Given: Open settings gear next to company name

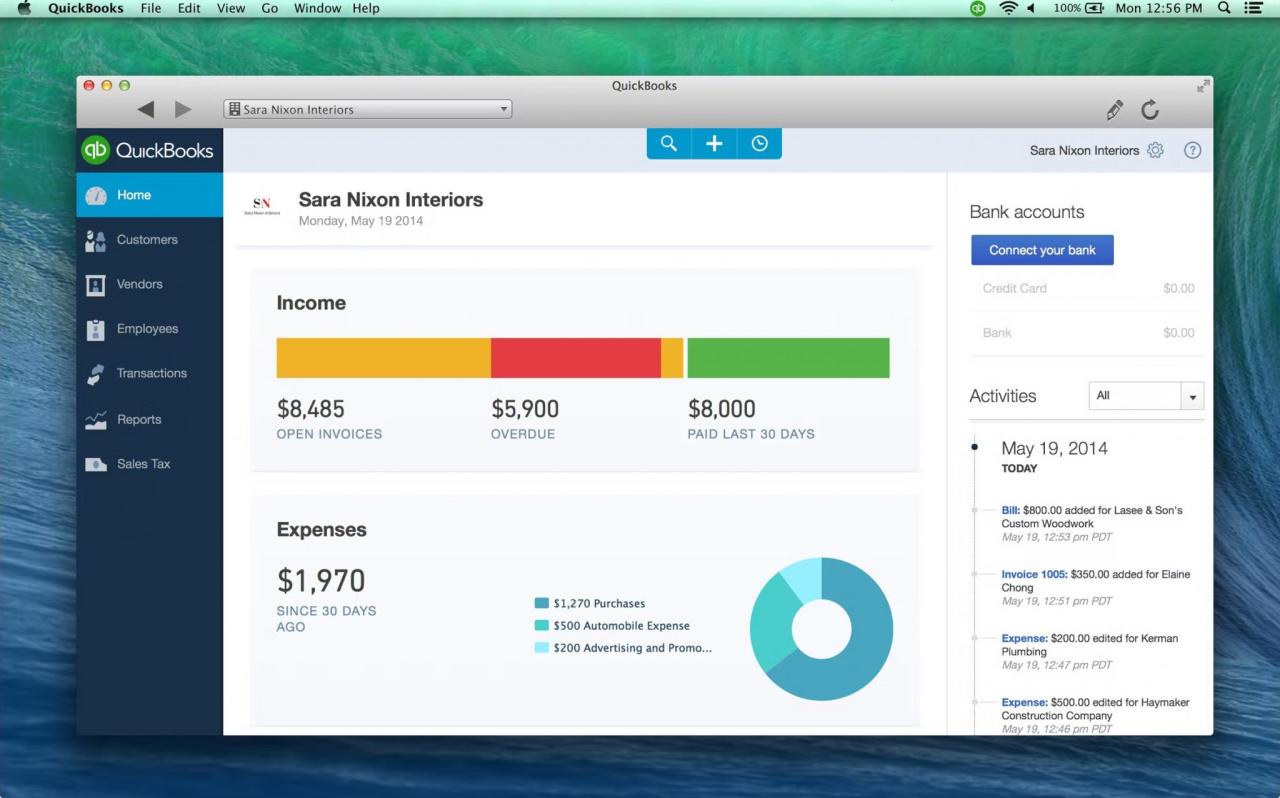Looking at the screenshot, I should click(1155, 150).
